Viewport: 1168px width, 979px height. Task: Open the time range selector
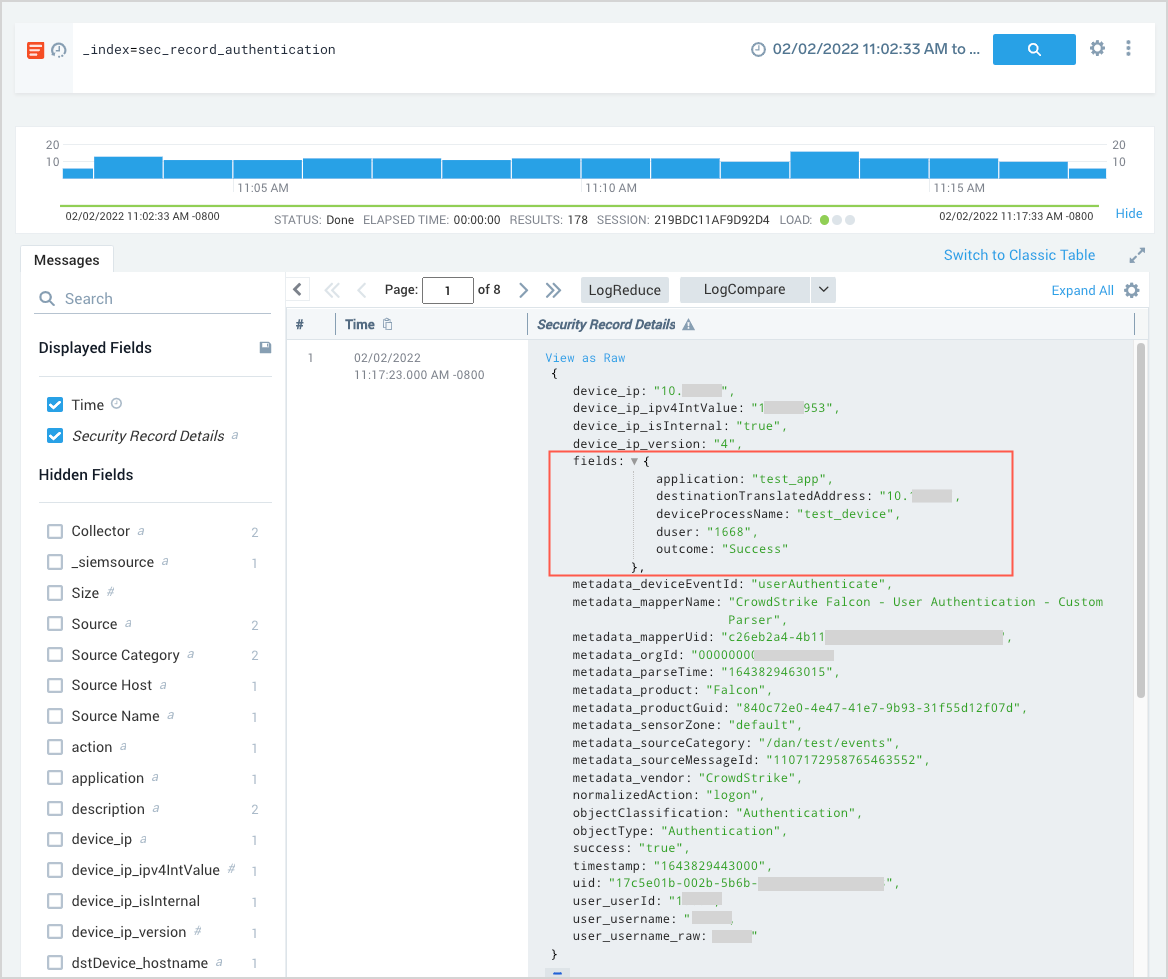[866, 49]
